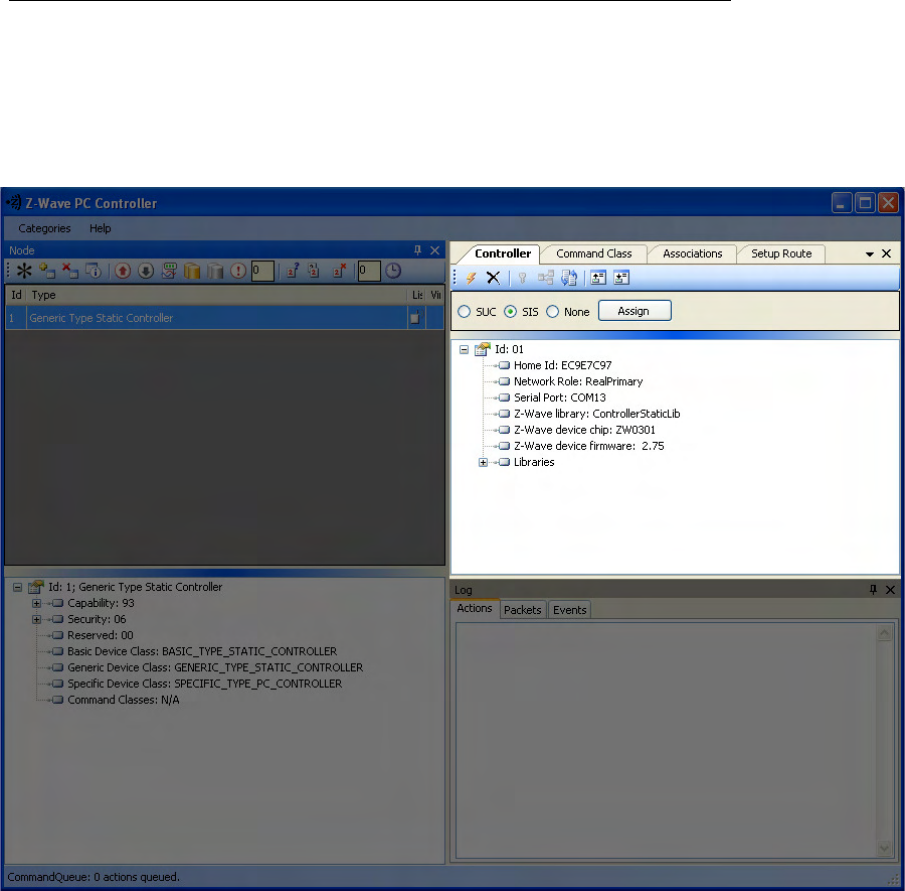The height and width of the screenshot is (891, 905).
Task: Switch to the Associations tab
Action: [692, 253]
